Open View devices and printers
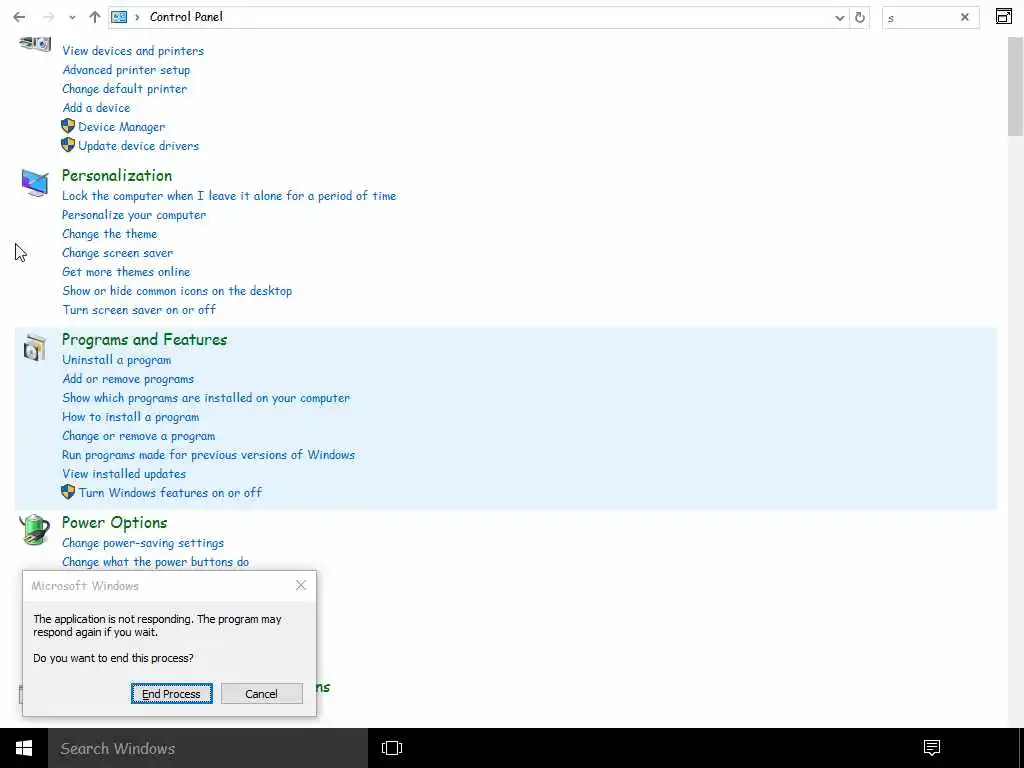1024x768 pixels. (x=133, y=51)
